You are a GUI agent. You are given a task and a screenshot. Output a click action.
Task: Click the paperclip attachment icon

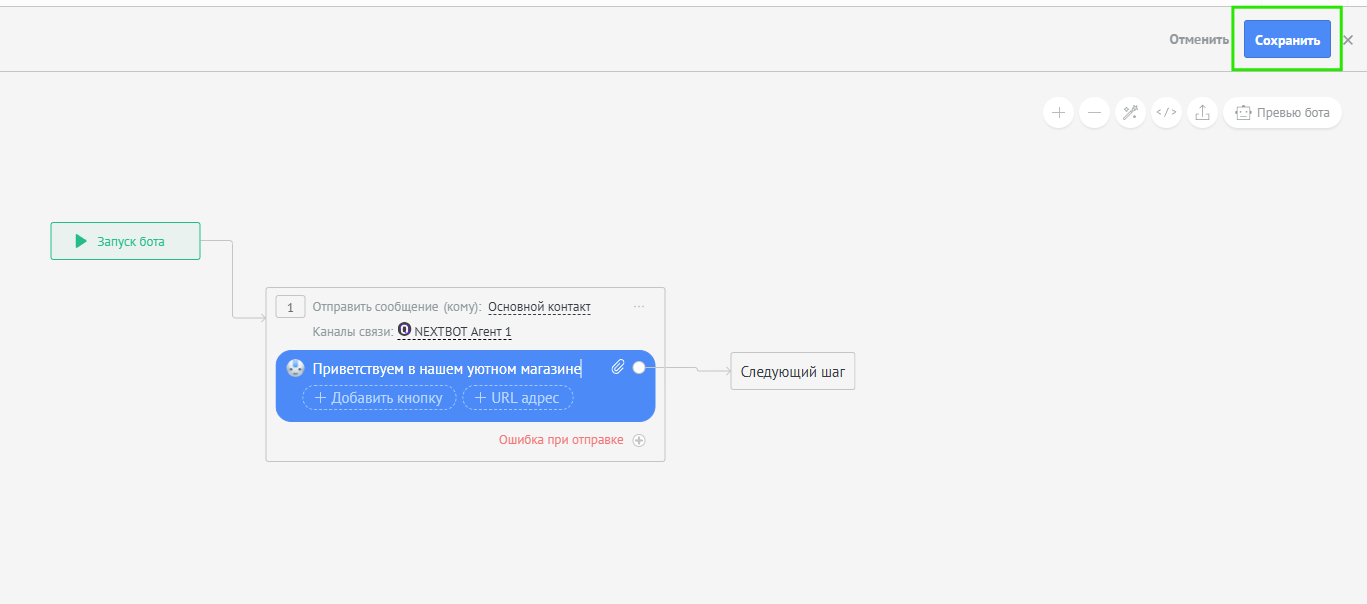[618, 368]
